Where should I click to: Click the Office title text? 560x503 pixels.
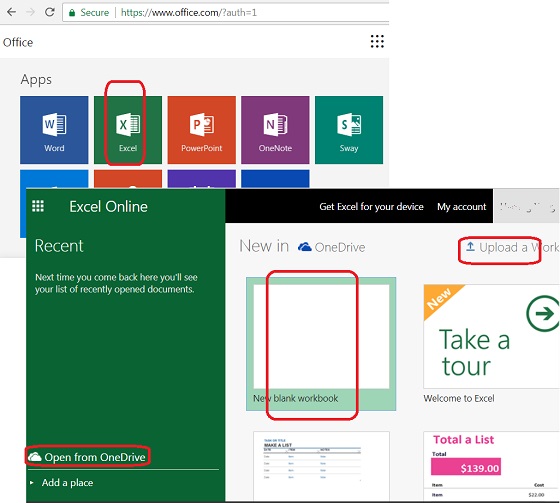[x=18, y=42]
